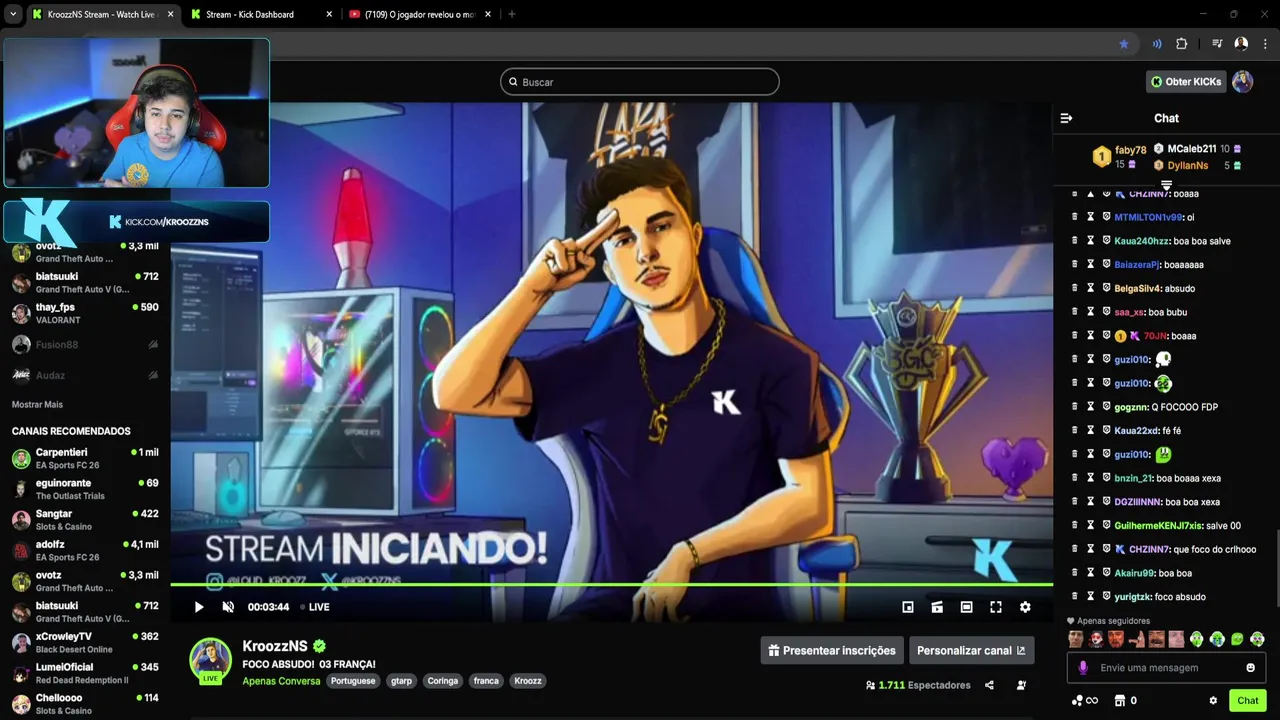Enter fullscreen in the video player
Viewport: 1280px width, 720px height.
point(996,607)
